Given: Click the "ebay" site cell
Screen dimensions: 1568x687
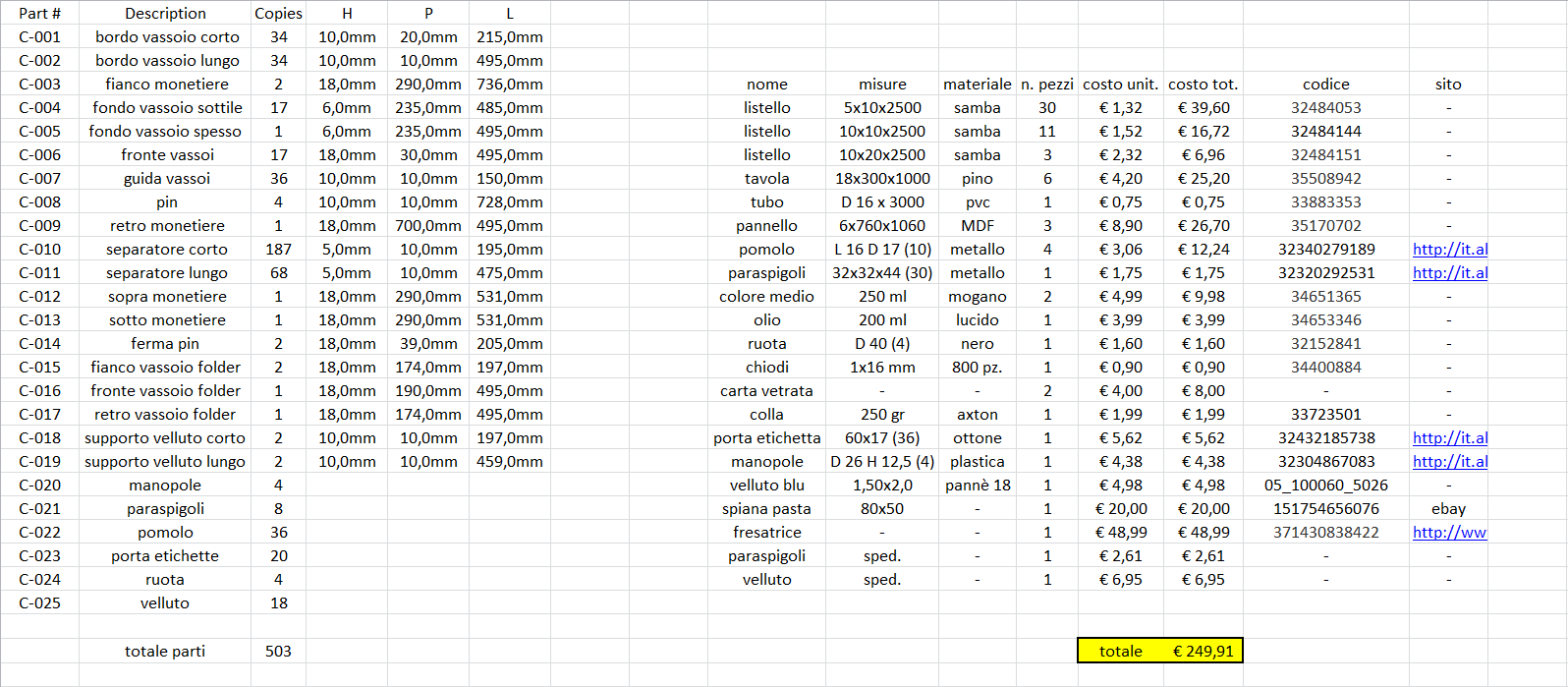Looking at the screenshot, I should tap(1448, 509).
